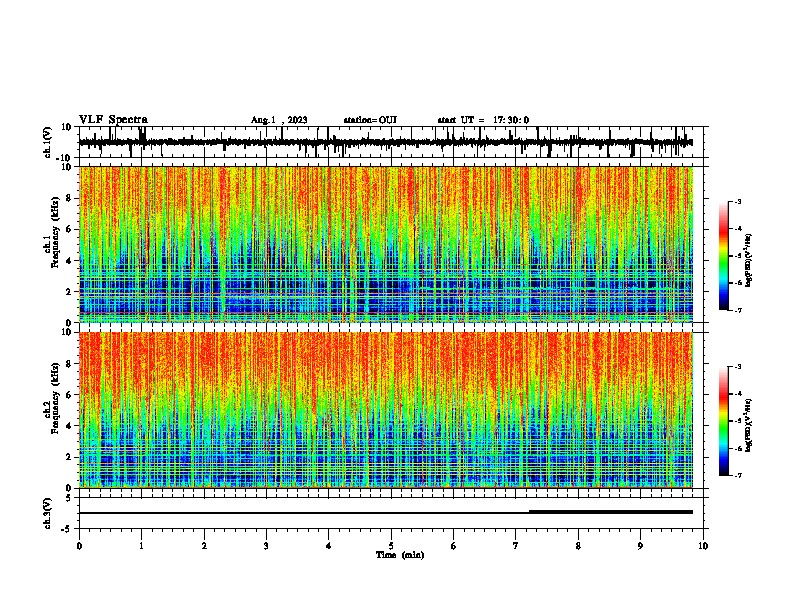Click time axis tick label '0'
Screen dimensions: 792x612
click(x=79, y=546)
